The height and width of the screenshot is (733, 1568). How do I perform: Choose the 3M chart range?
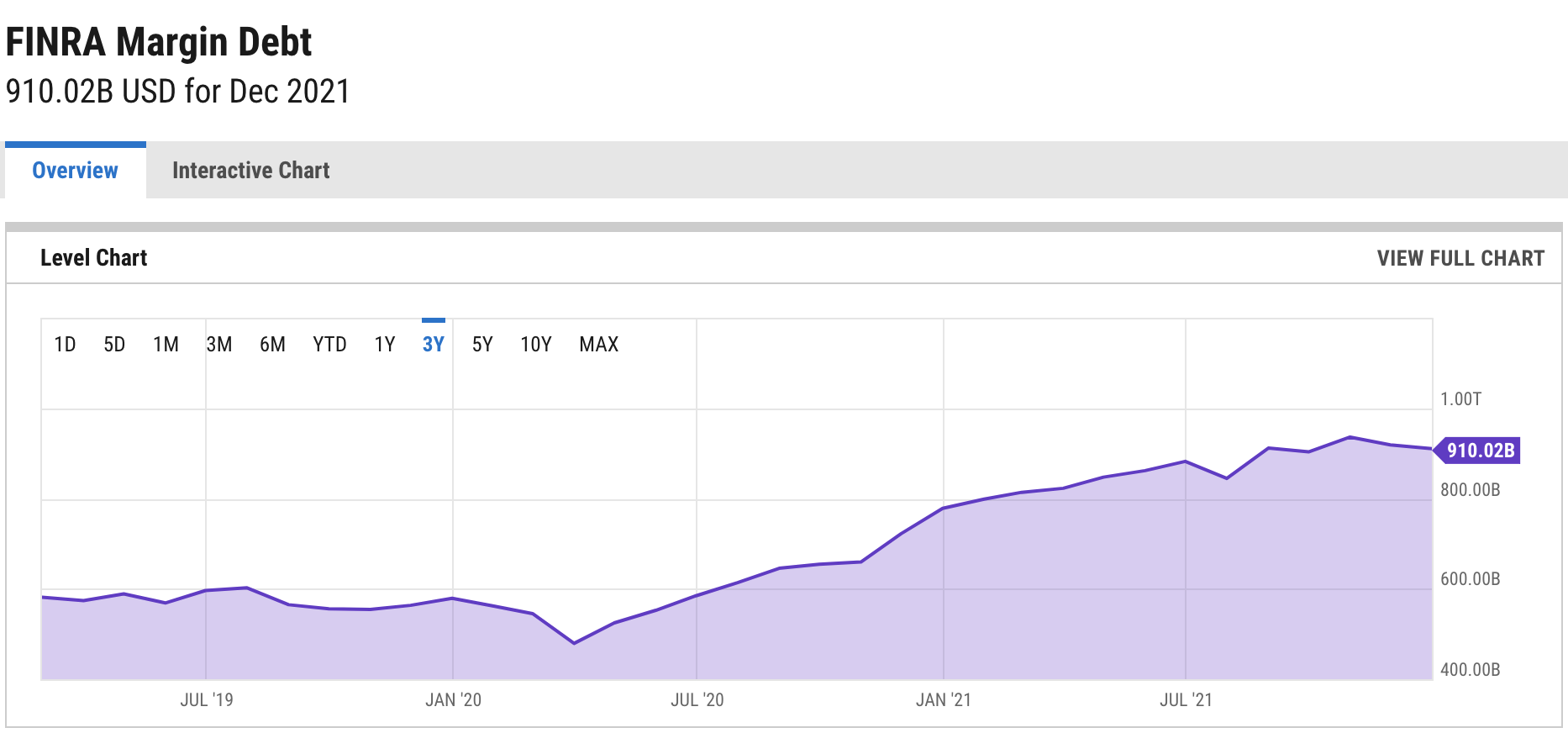tap(219, 344)
